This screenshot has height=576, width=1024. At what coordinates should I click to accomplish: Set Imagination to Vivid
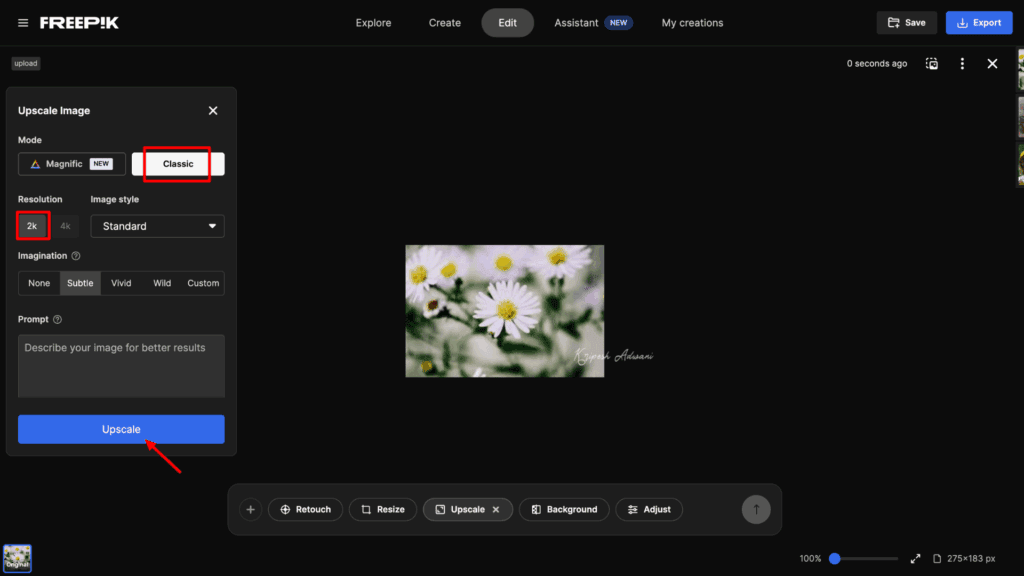(x=121, y=283)
